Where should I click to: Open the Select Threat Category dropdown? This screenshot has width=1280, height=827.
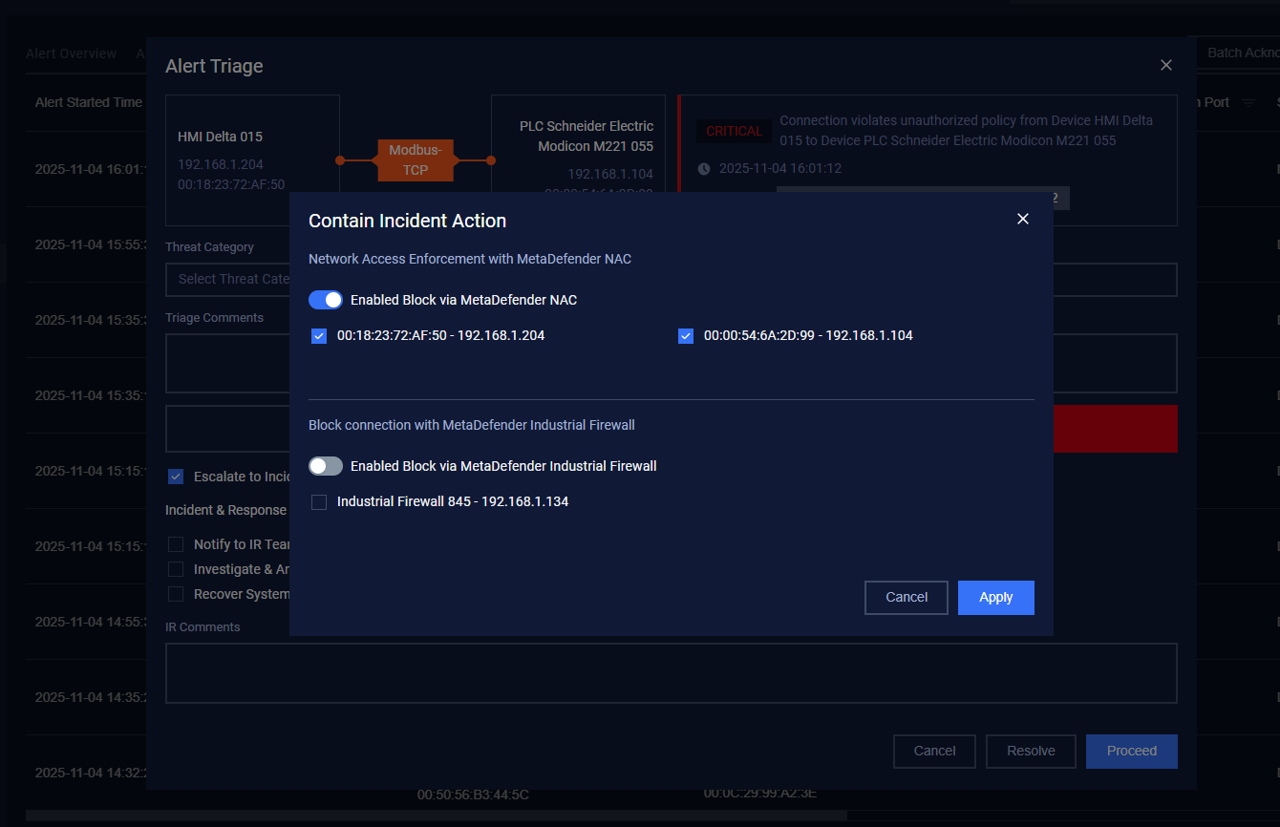[228, 280]
